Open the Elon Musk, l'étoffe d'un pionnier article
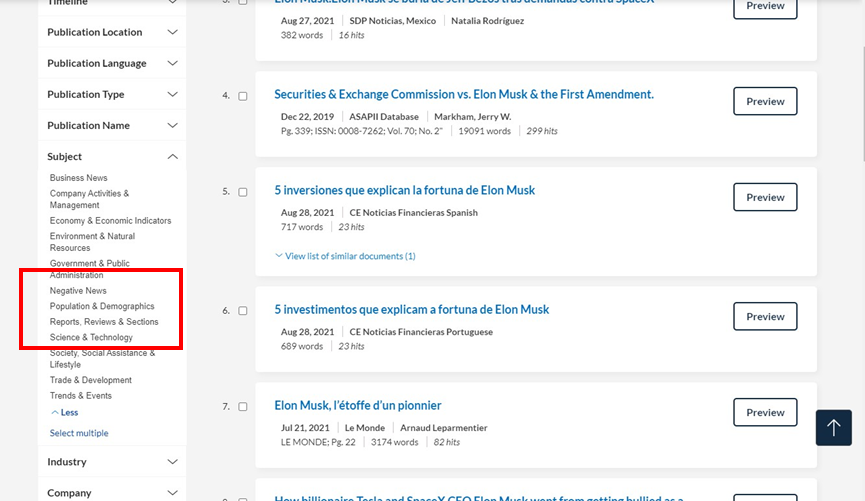The width and height of the screenshot is (865, 501). click(357, 406)
